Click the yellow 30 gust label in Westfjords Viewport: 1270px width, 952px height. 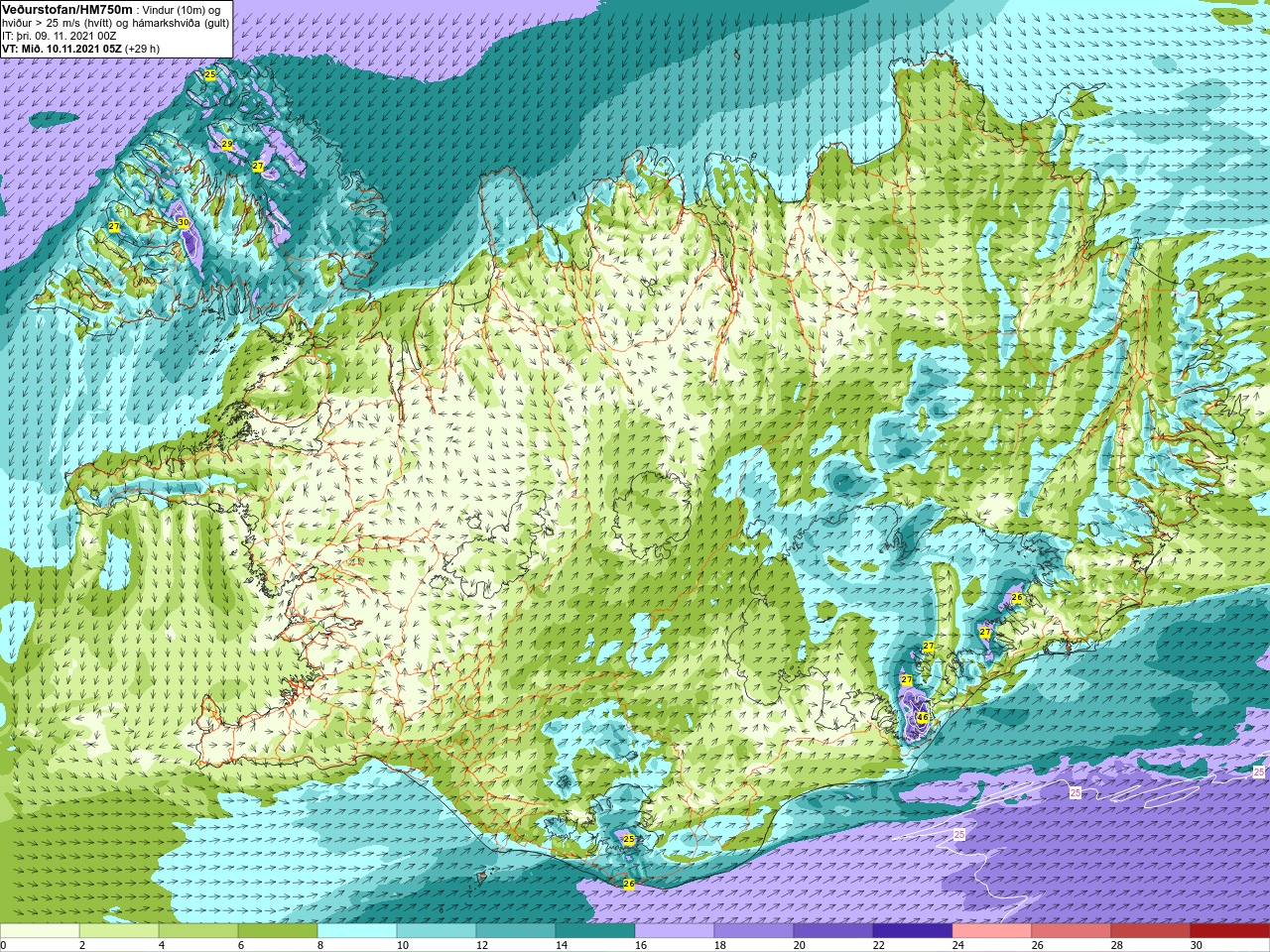[x=184, y=223]
